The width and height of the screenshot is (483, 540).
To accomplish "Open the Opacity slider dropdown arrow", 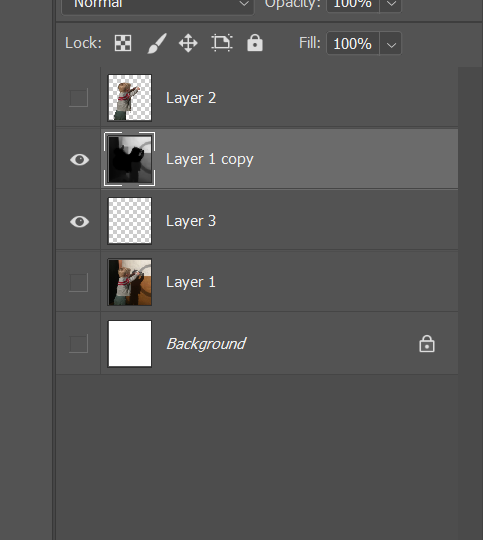I will tap(391, 5).
